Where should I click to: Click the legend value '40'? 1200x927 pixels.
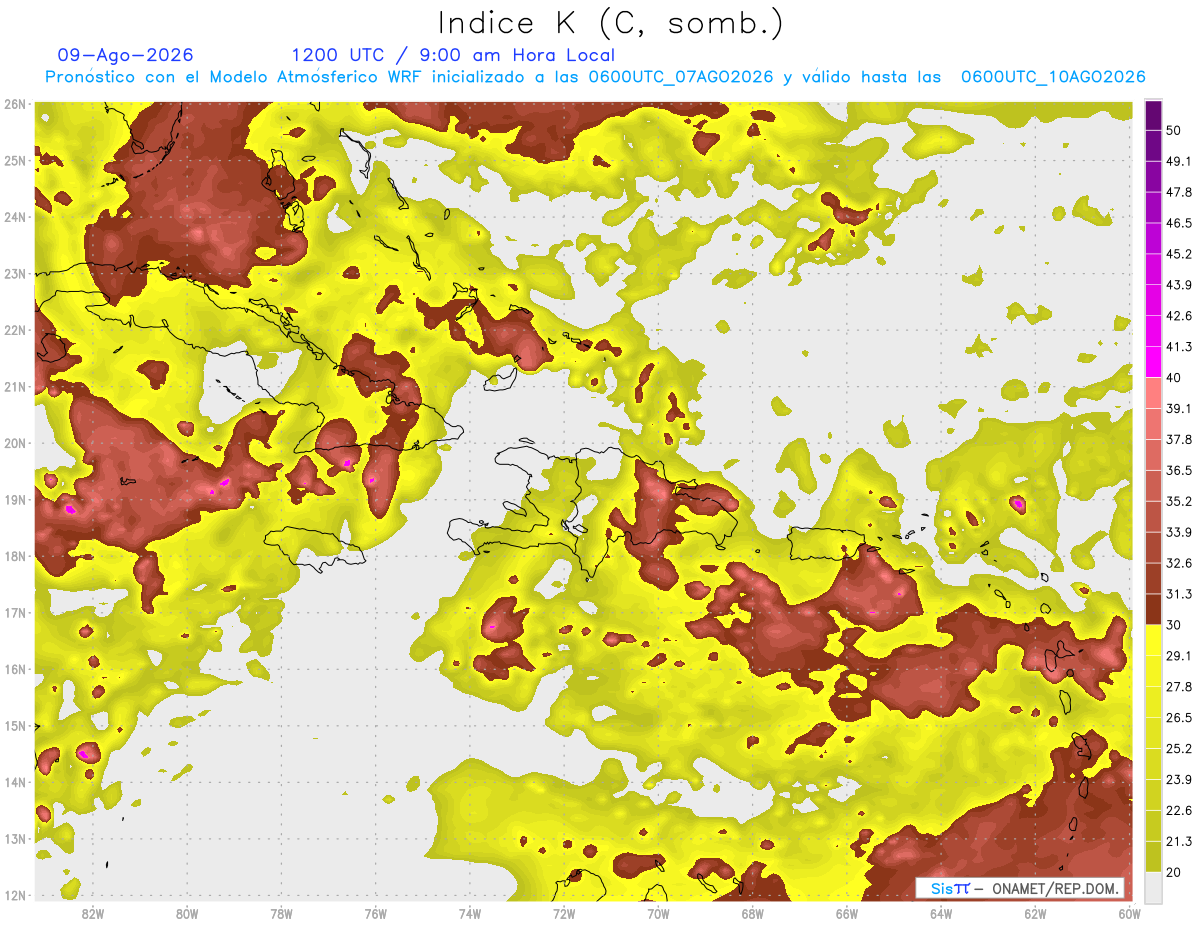pyautogui.click(x=1174, y=378)
